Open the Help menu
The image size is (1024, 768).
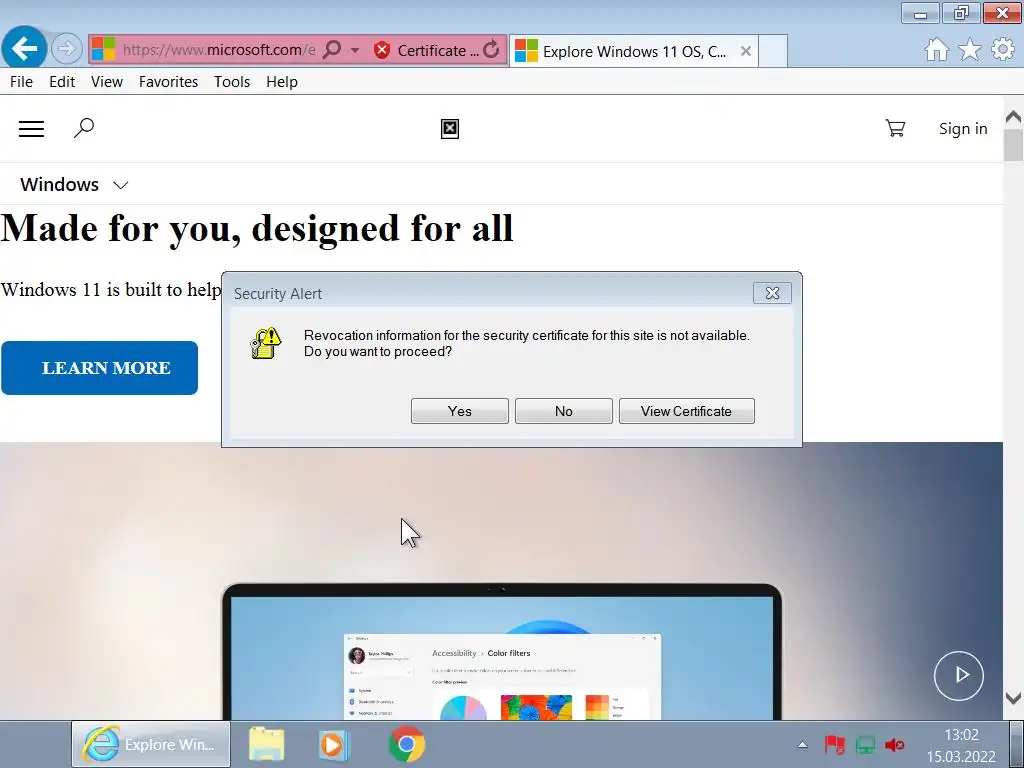coord(282,82)
